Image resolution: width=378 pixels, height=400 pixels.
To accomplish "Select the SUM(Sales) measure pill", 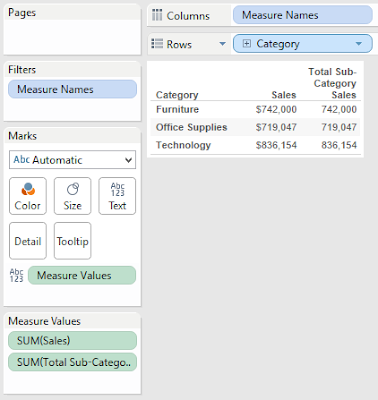I will (x=72, y=340).
